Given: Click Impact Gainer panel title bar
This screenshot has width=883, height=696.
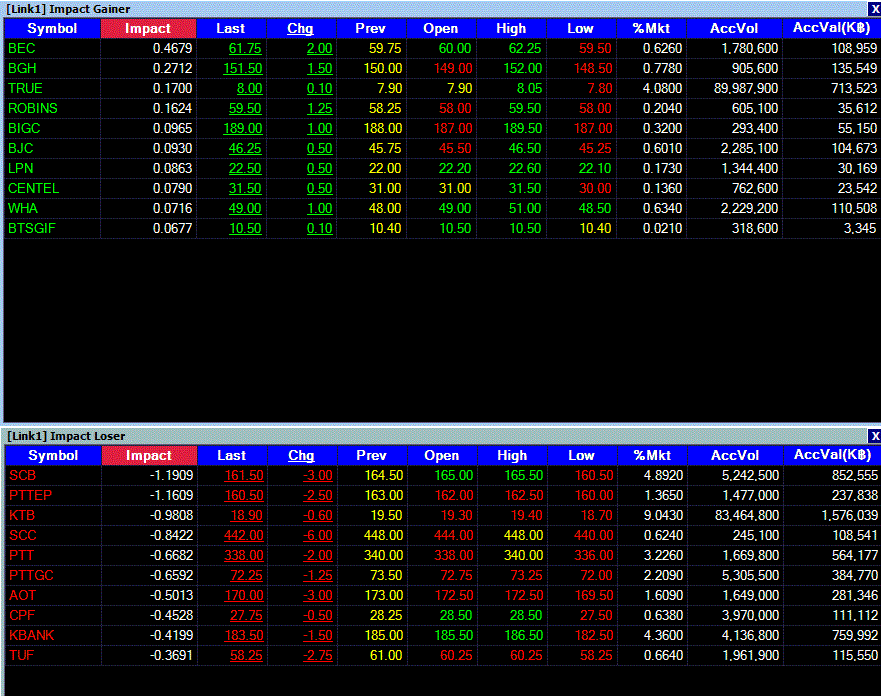Looking at the screenshot, I should coord(434,9).
